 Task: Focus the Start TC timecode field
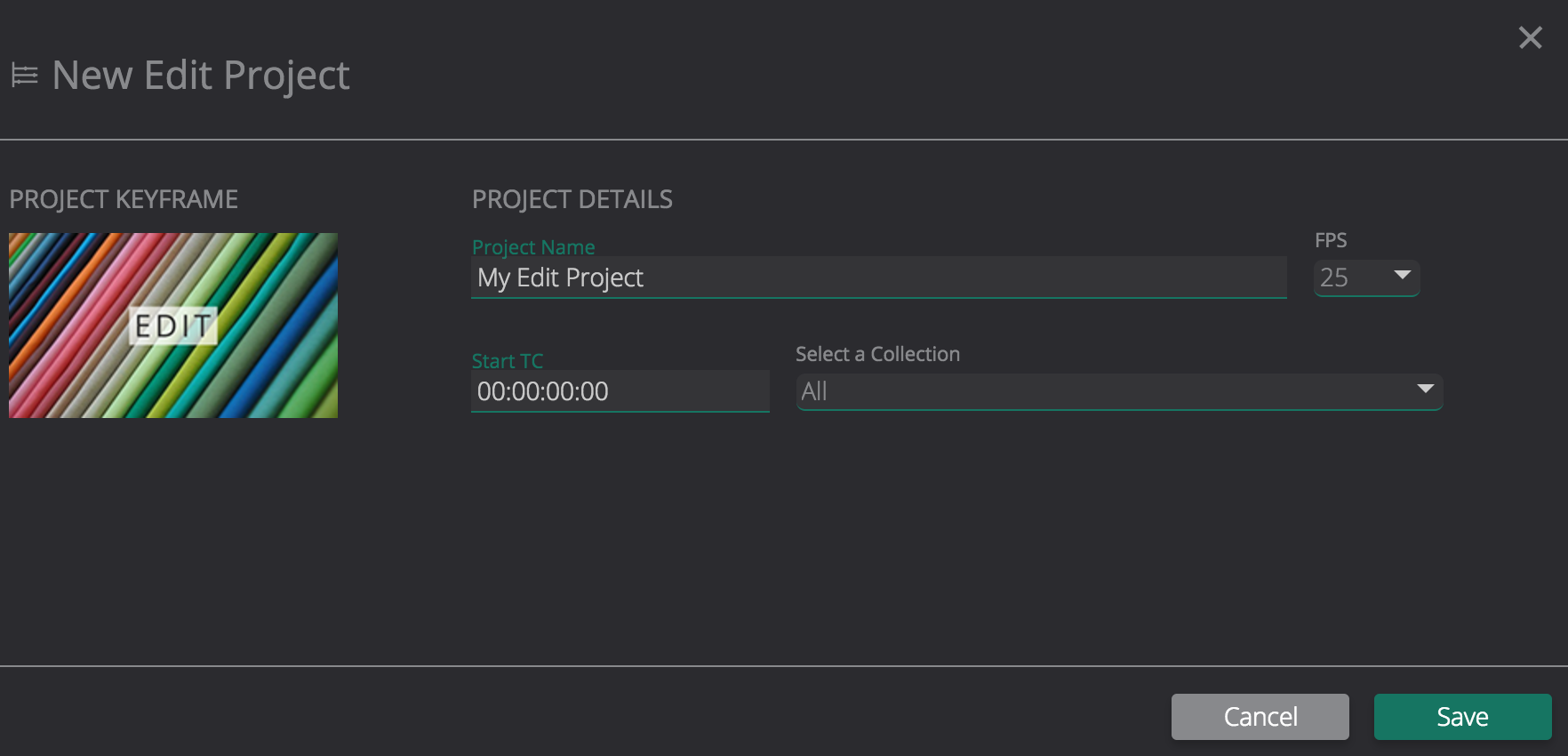pos(620,391)
